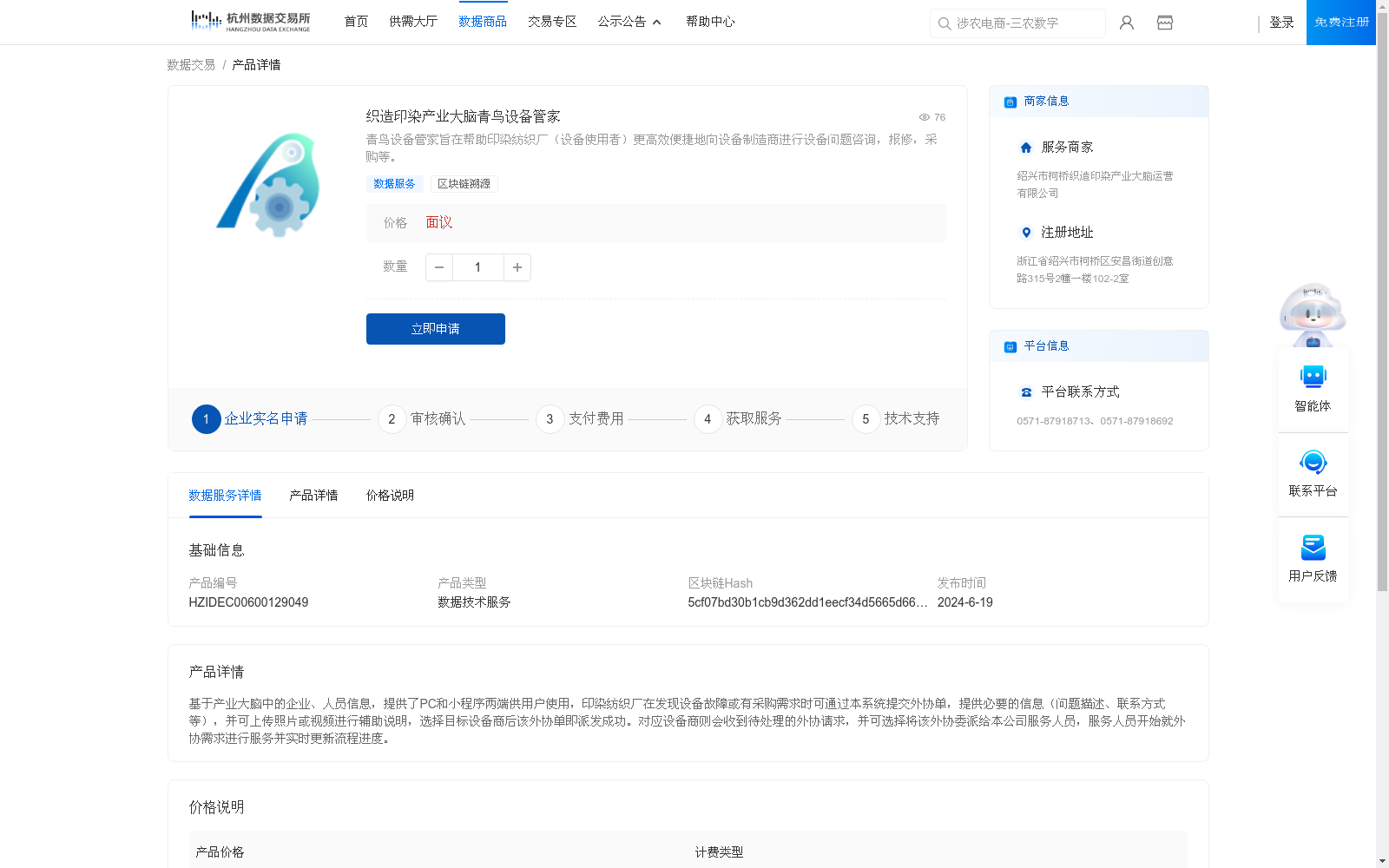Click the 计费类型 table header
Viewport: 1389px width, 868px height.
pos(719,852)
